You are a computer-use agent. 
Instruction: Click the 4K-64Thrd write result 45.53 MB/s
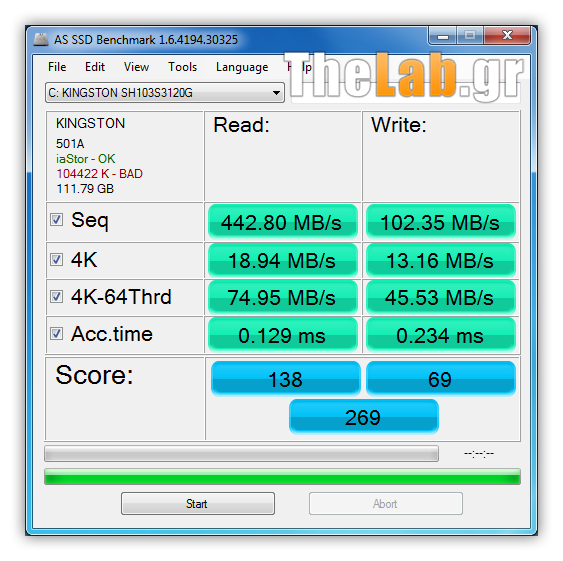(x=441, y=298)
